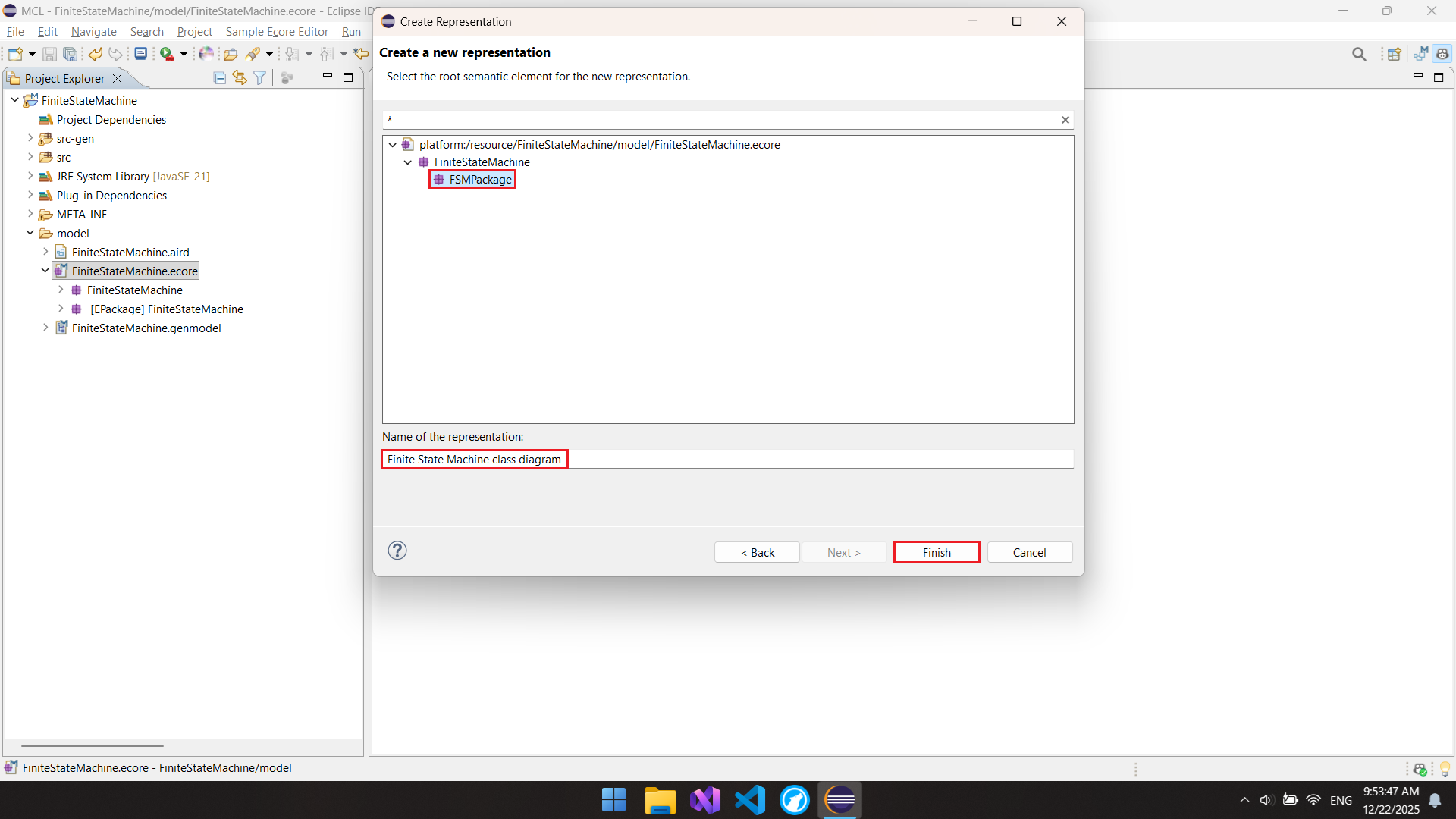Click the Back button in the wizard
The image size is (1456, 819).
pyautogui.click(x=757, y=552)
